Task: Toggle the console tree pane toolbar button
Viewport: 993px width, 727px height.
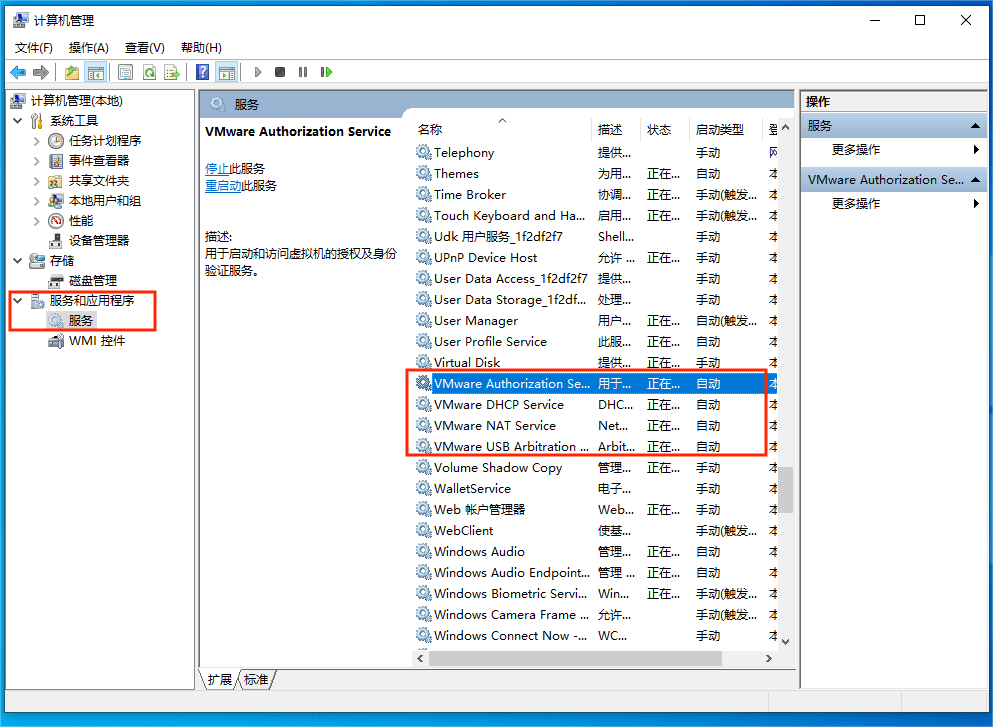Action: tap(96, 72)
